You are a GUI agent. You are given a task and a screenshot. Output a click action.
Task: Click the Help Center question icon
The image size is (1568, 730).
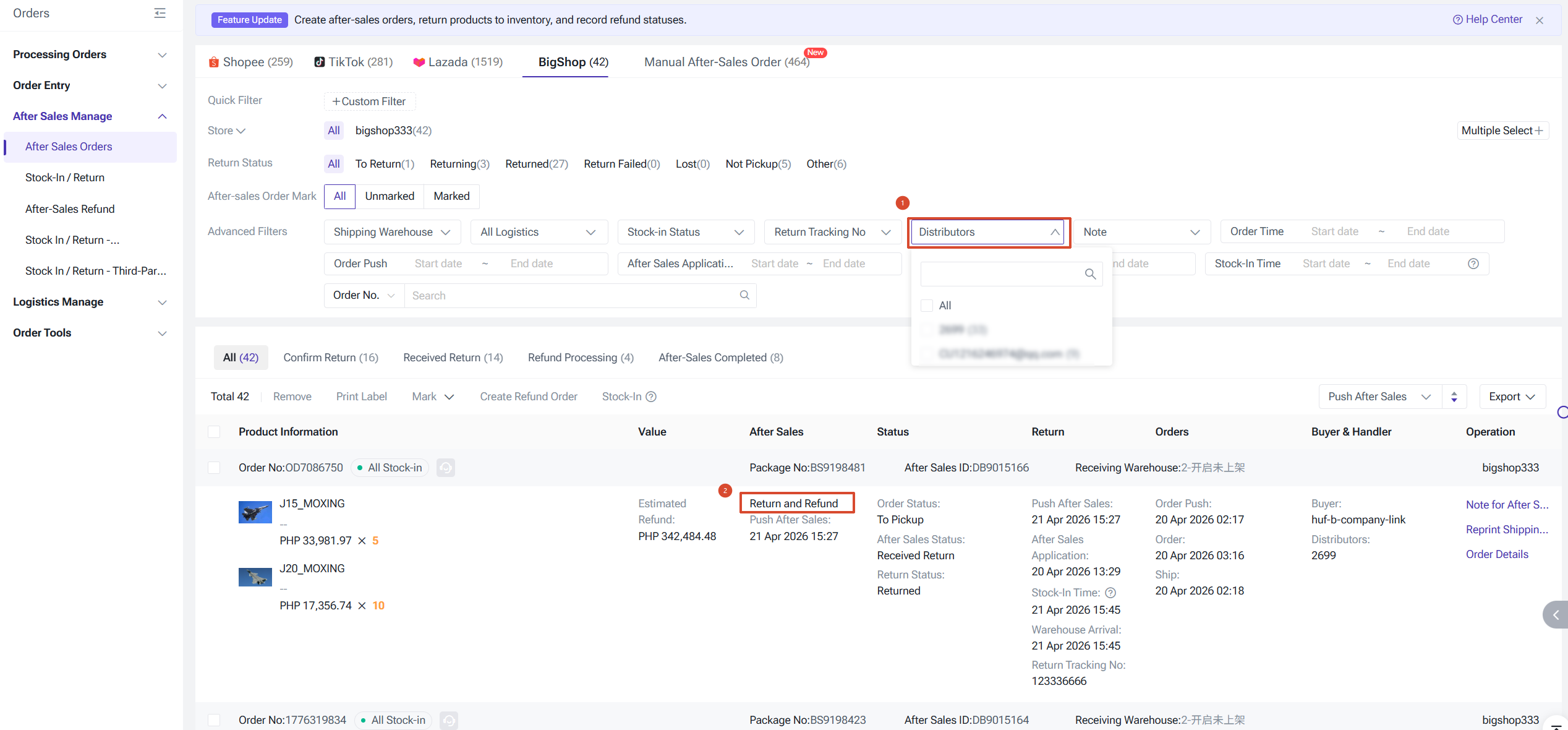click(x=1457, y=20)
